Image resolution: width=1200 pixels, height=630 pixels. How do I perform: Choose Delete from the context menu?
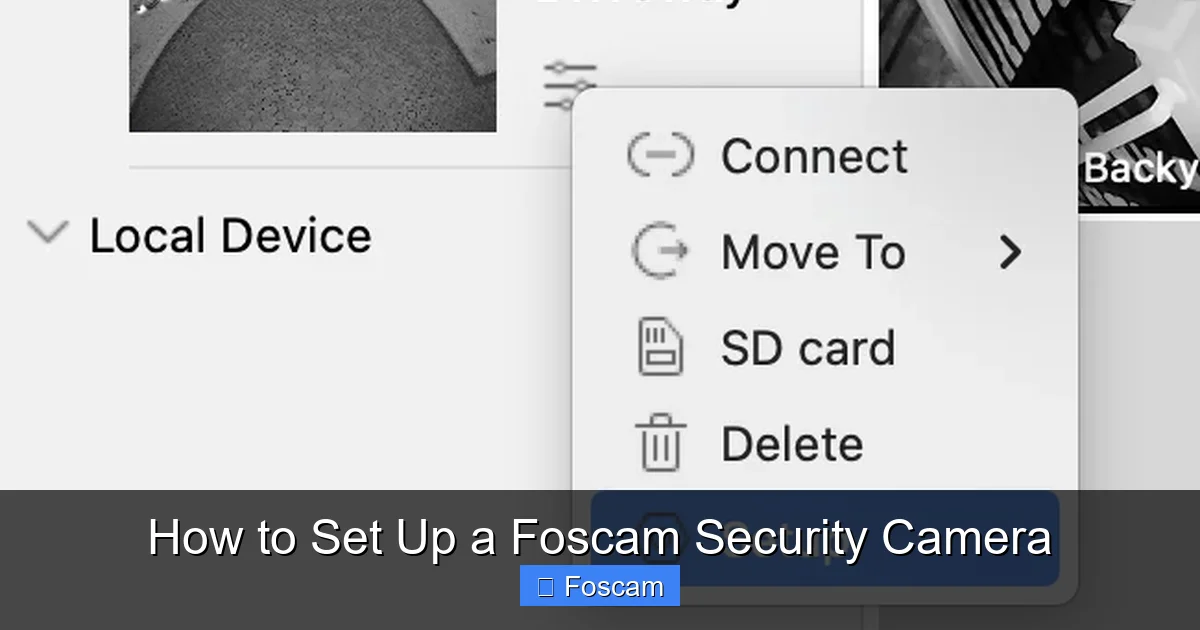point(790,443)
